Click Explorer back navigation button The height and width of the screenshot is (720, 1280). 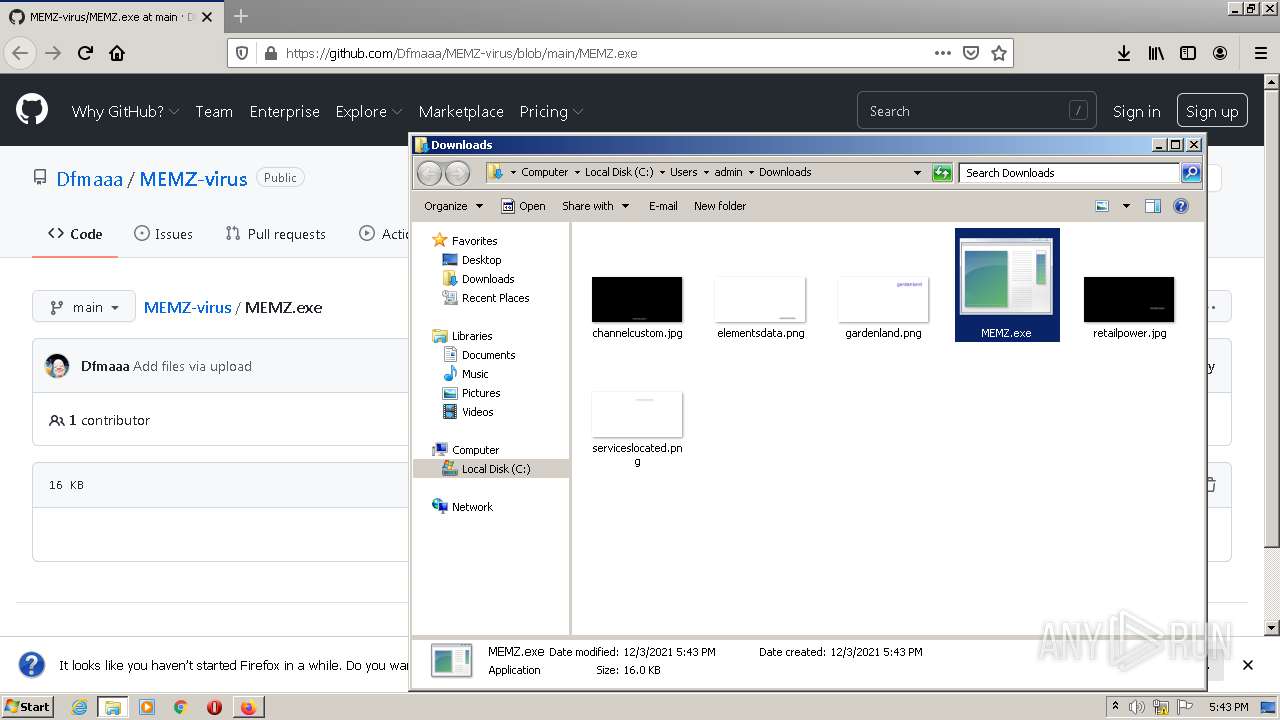click(429, 173)
